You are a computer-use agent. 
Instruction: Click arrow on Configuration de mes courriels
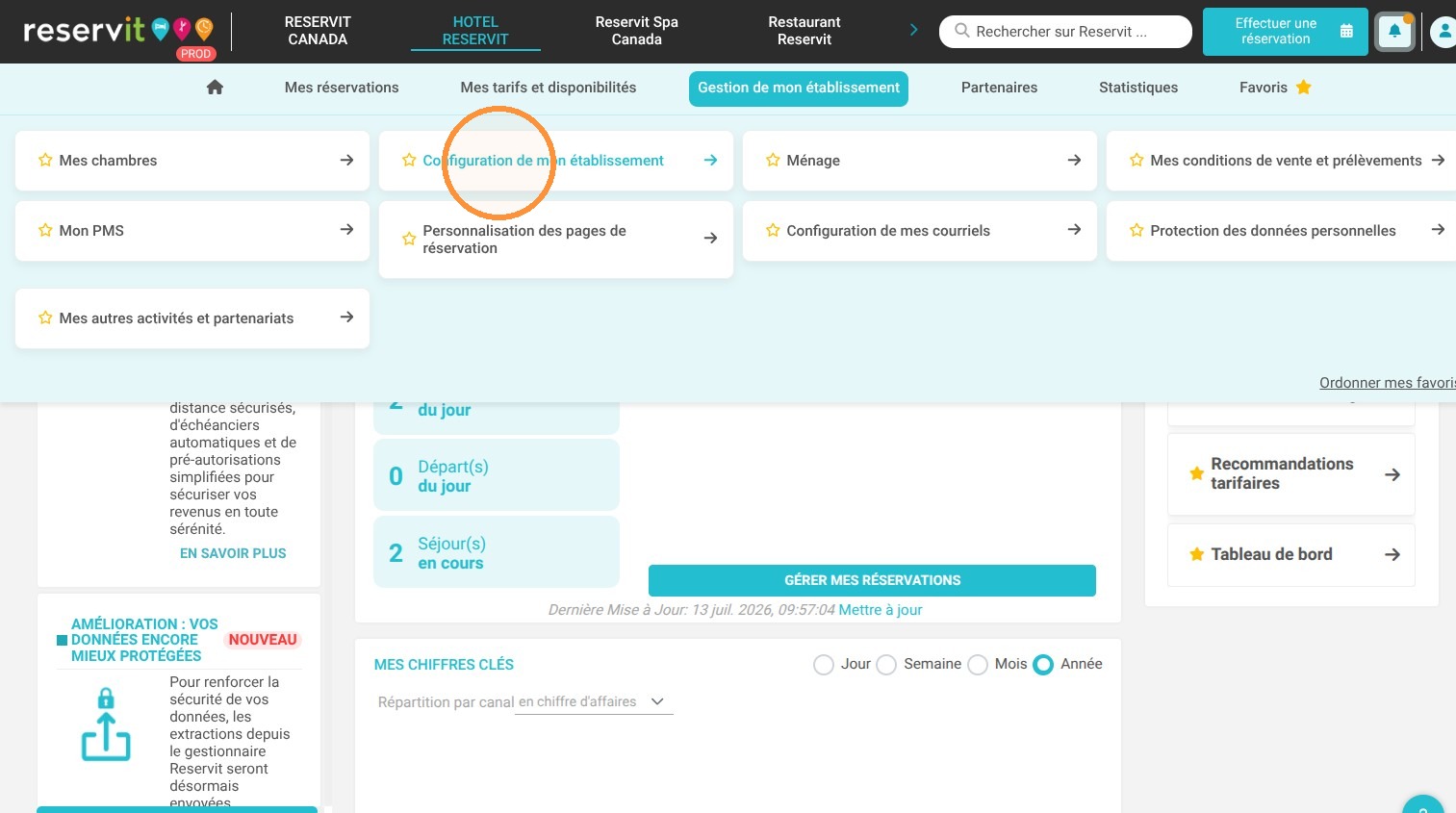point(1074,230)
